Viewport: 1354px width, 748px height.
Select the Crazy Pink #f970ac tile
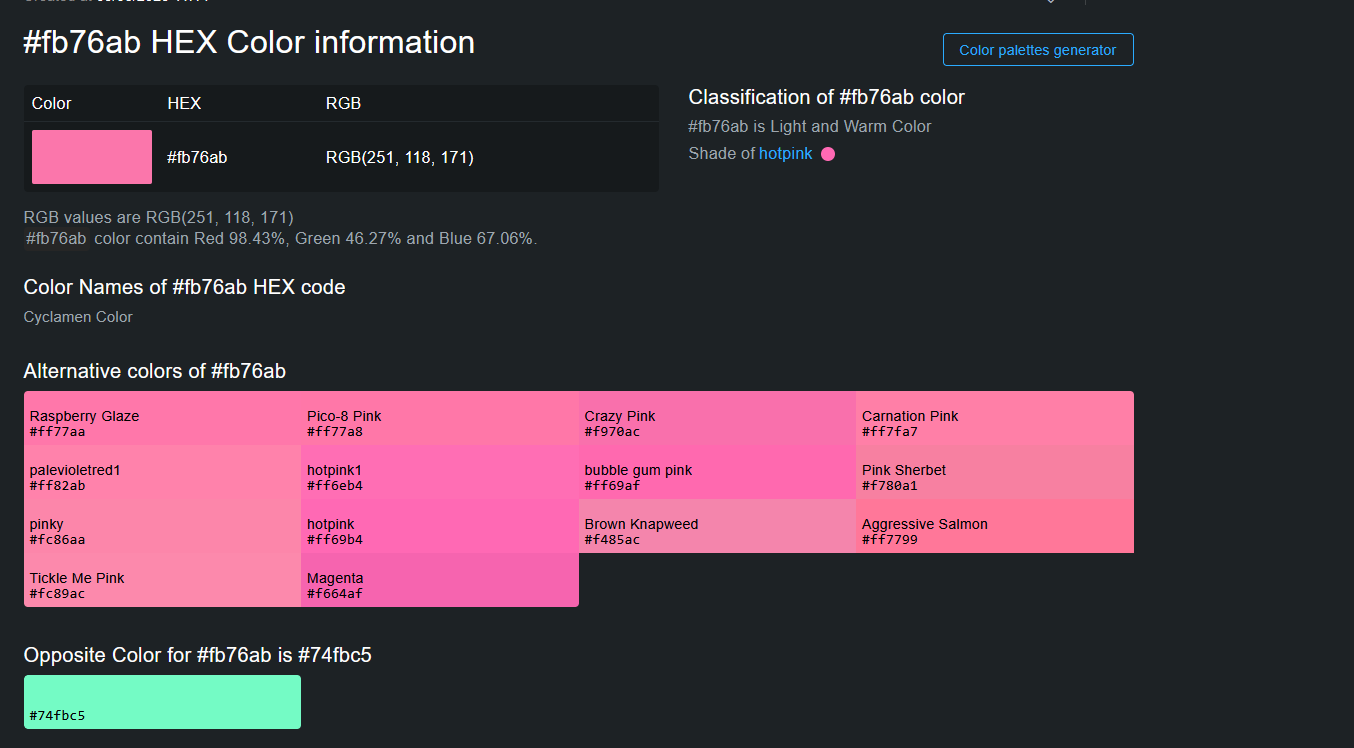pyautogui.click(x=717, y=418)
